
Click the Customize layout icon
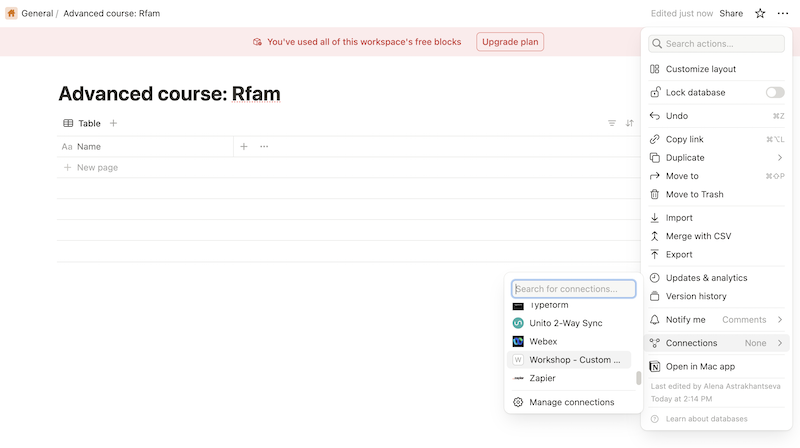click(x=655, y=69)
